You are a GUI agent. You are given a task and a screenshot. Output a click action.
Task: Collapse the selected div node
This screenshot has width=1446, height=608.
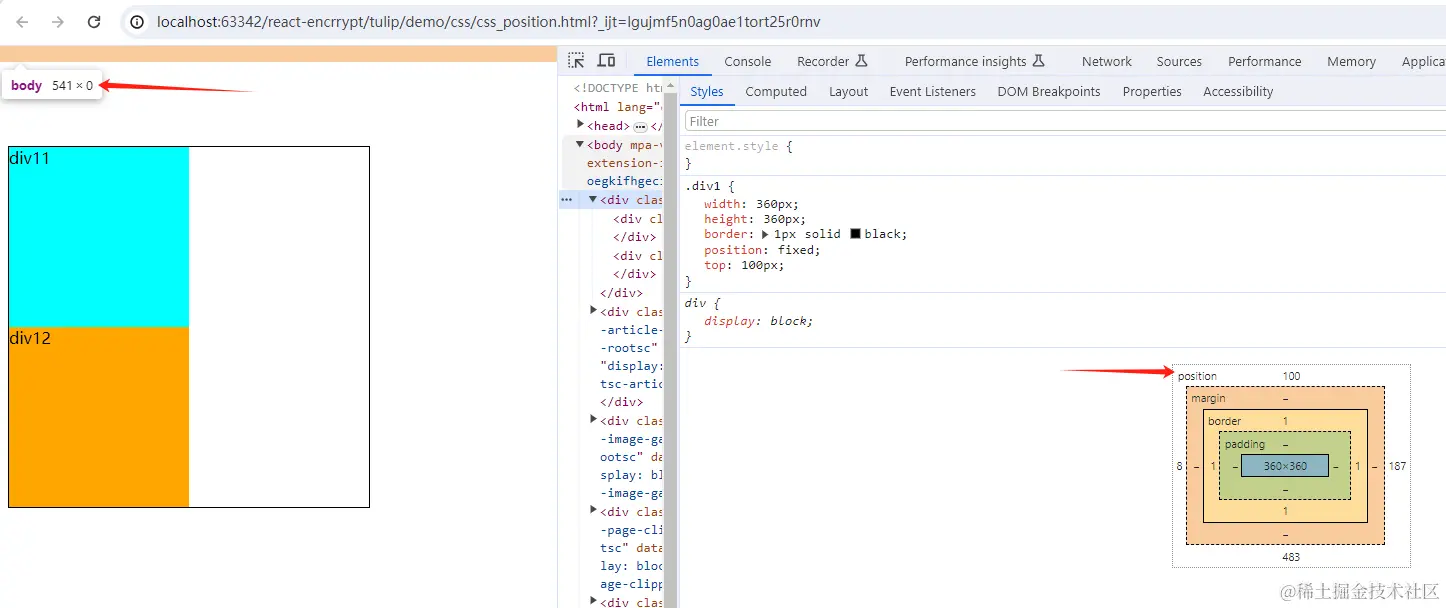[593, 199]
